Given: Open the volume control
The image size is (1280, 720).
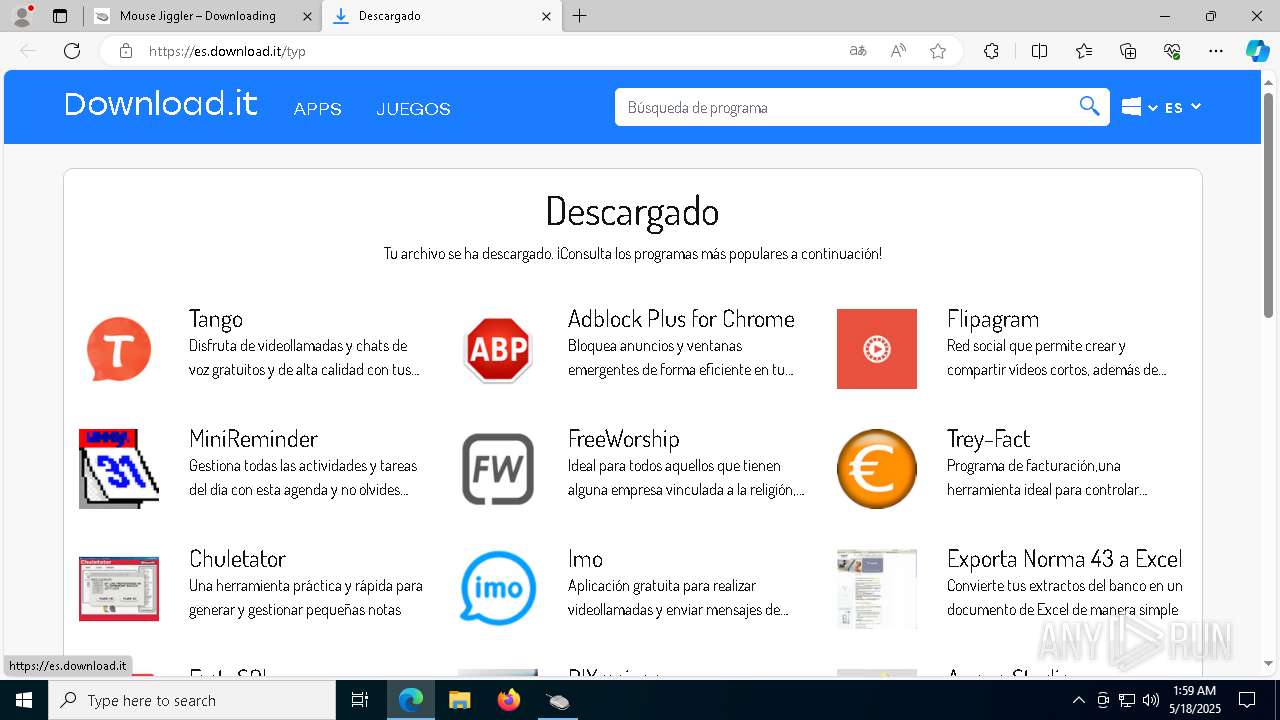Looking at the screenshot, I should (1150, 700).
